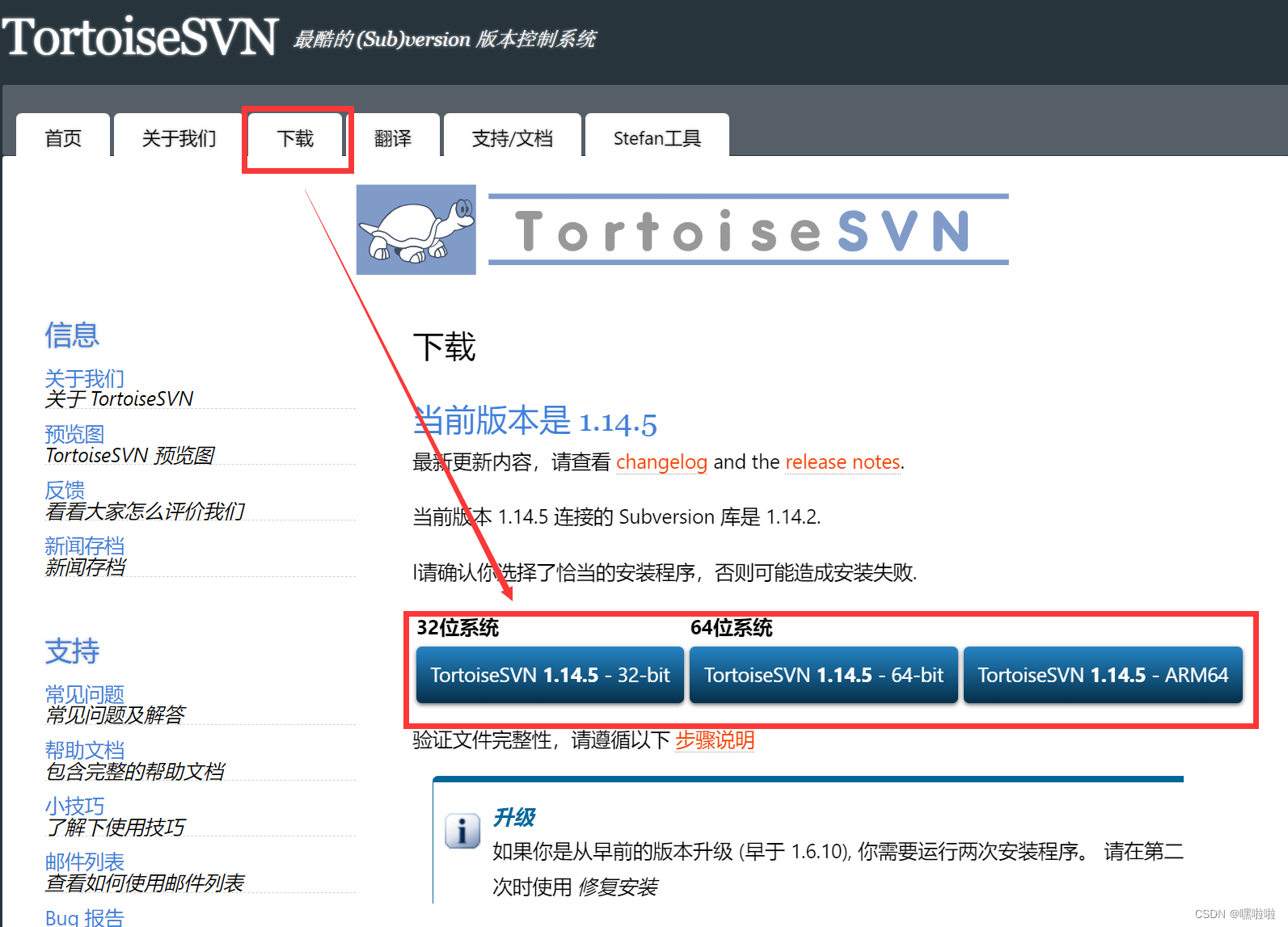Click the 升级 notice title
This screenshot has height=927, width=1288.
point(514,818)
